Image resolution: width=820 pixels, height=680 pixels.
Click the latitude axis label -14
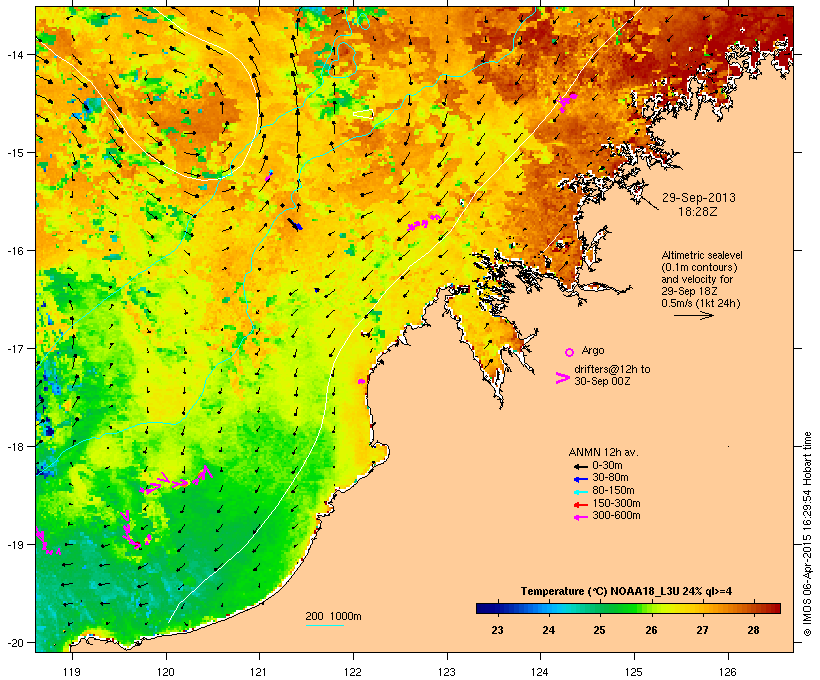pyautogui.click(x=14, y=55)
